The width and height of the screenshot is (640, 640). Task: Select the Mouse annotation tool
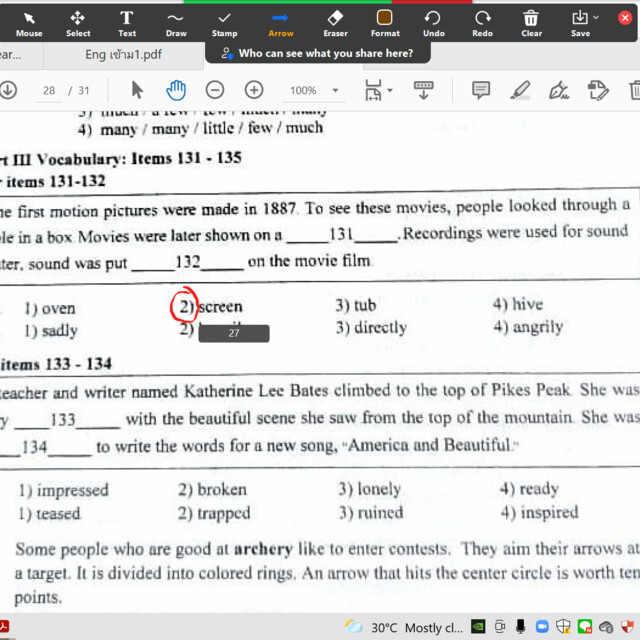pyautogui.click(x=29, y=23)
